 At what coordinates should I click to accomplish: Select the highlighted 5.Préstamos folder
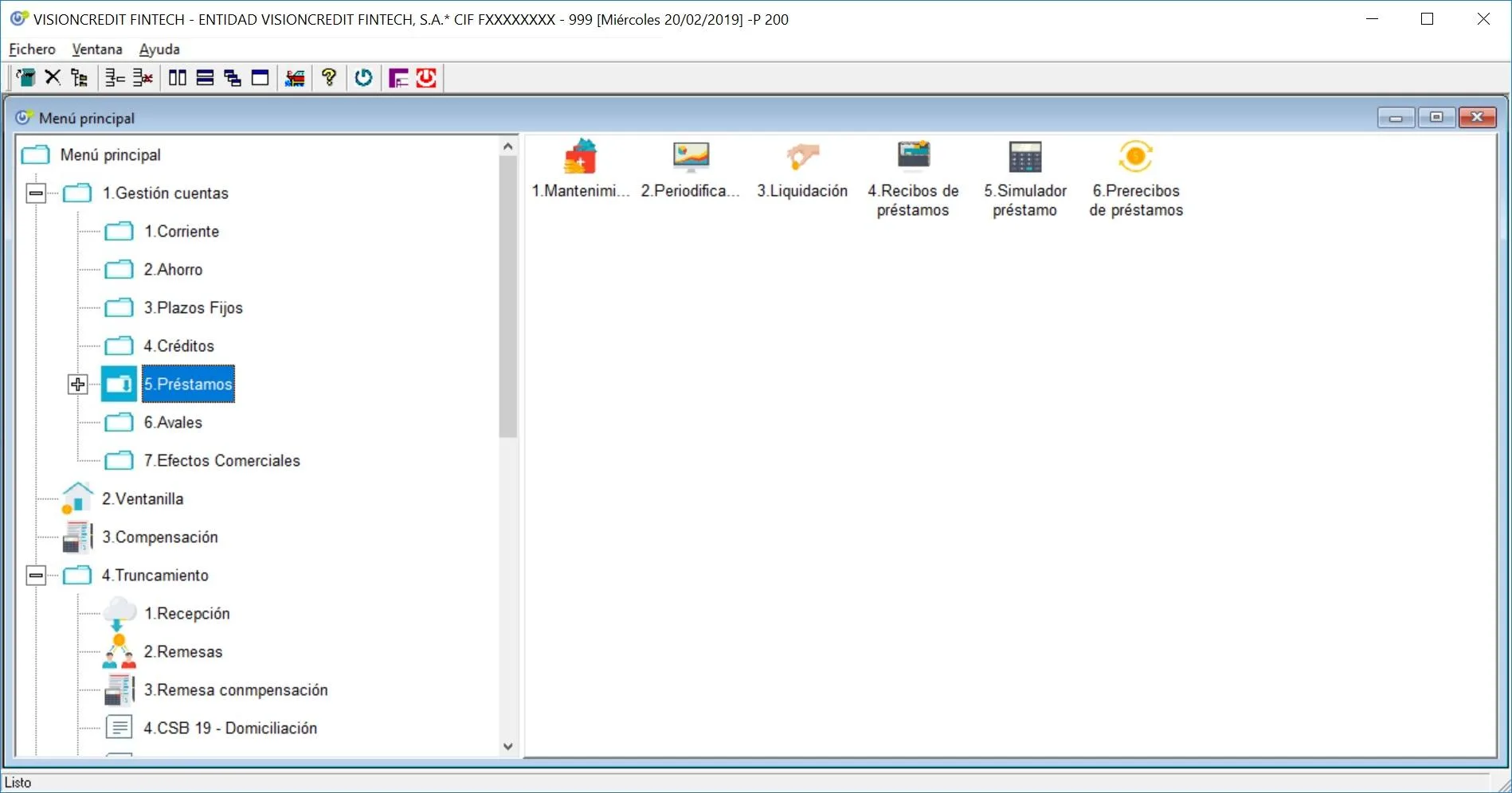pos(188,384)
